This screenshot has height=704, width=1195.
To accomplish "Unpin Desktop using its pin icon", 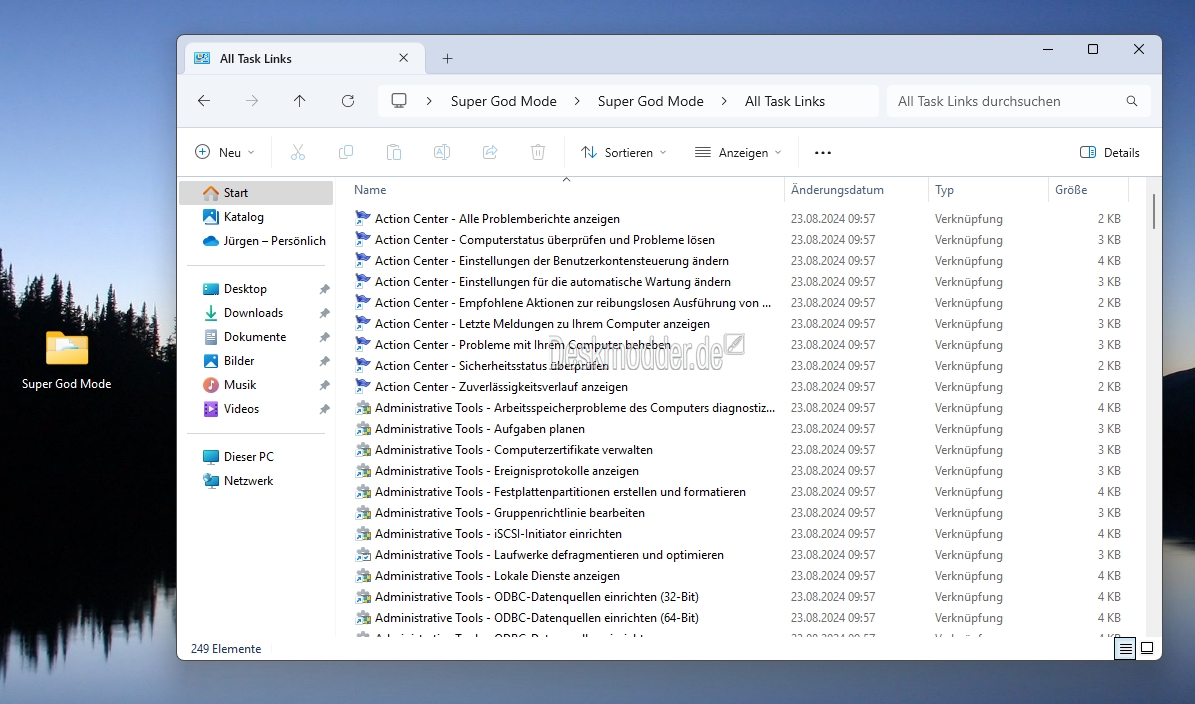I will pos(325,289).
